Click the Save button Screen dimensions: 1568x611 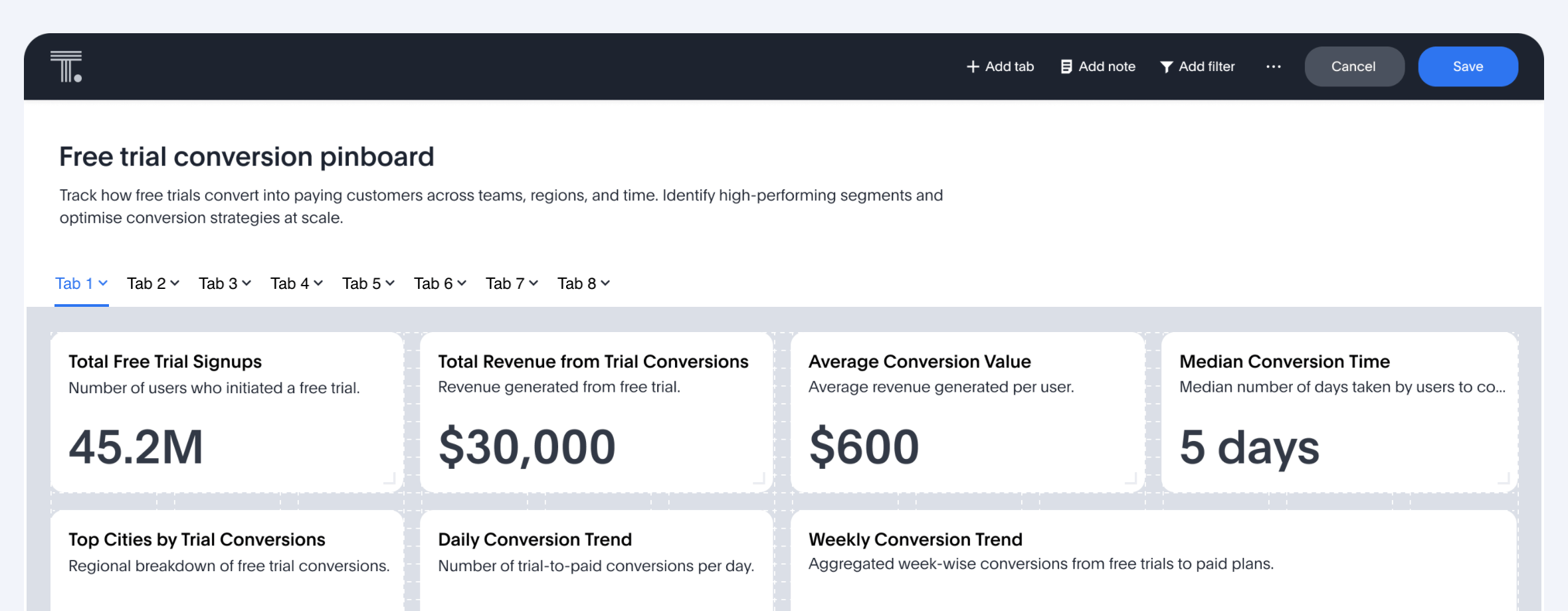point(1468,66)
